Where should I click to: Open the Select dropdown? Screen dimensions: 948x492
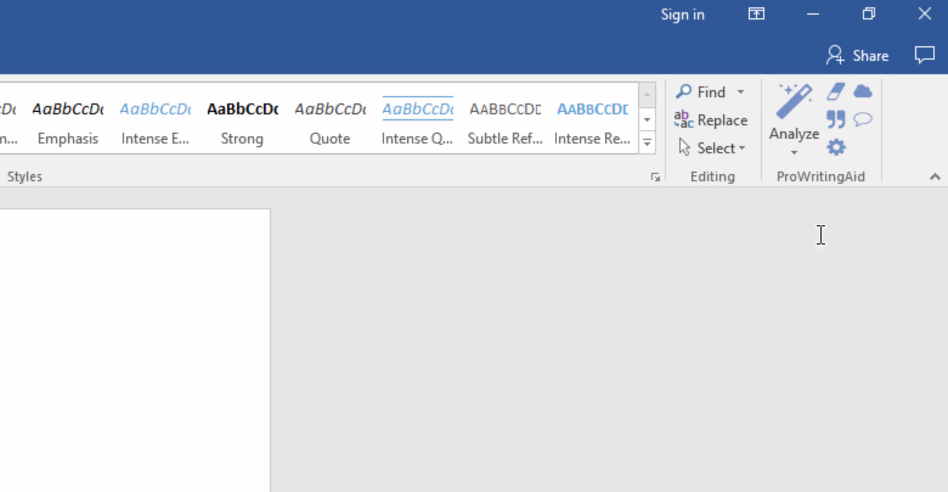point(712,148)
